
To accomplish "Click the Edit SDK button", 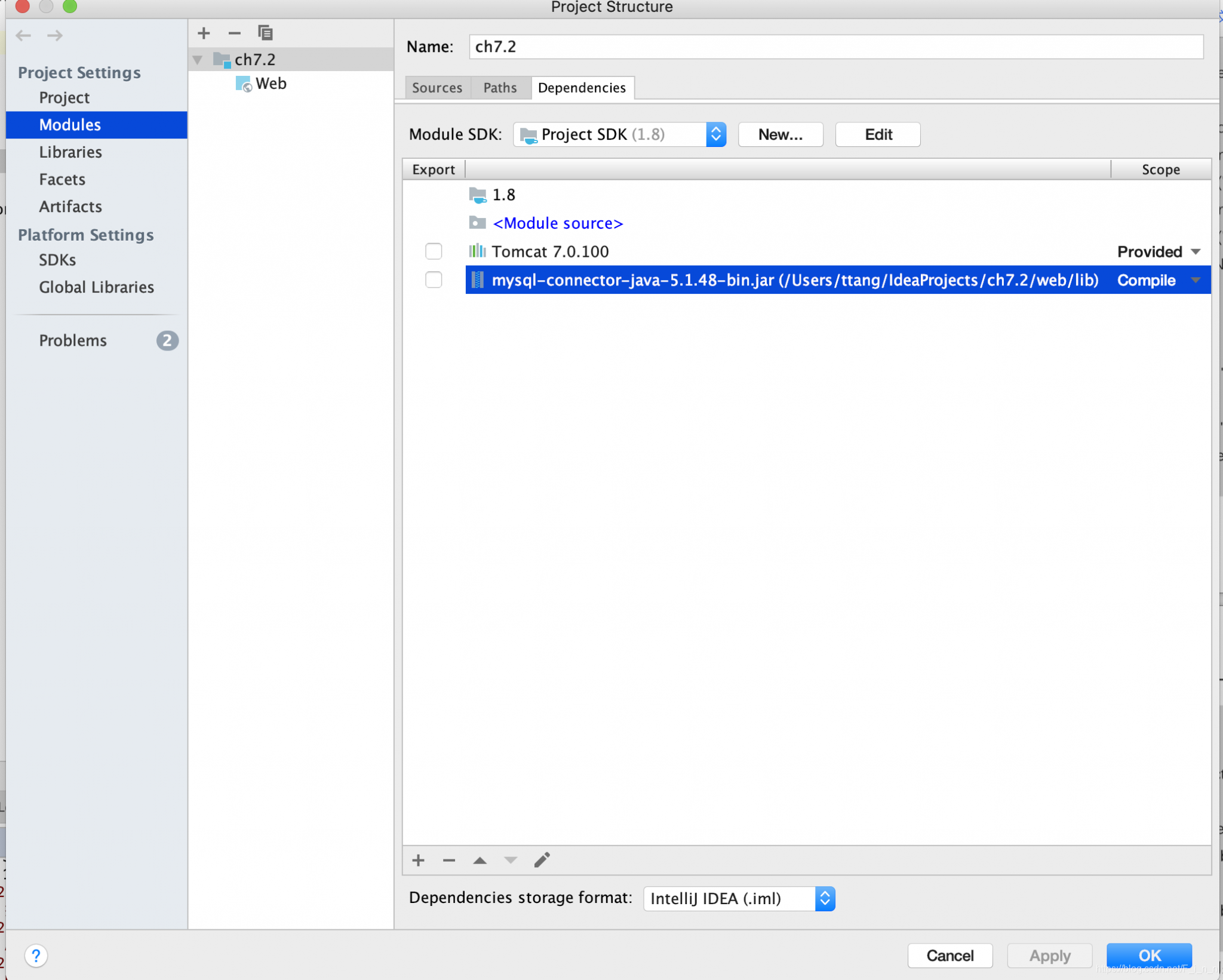I will coord(877,134).
